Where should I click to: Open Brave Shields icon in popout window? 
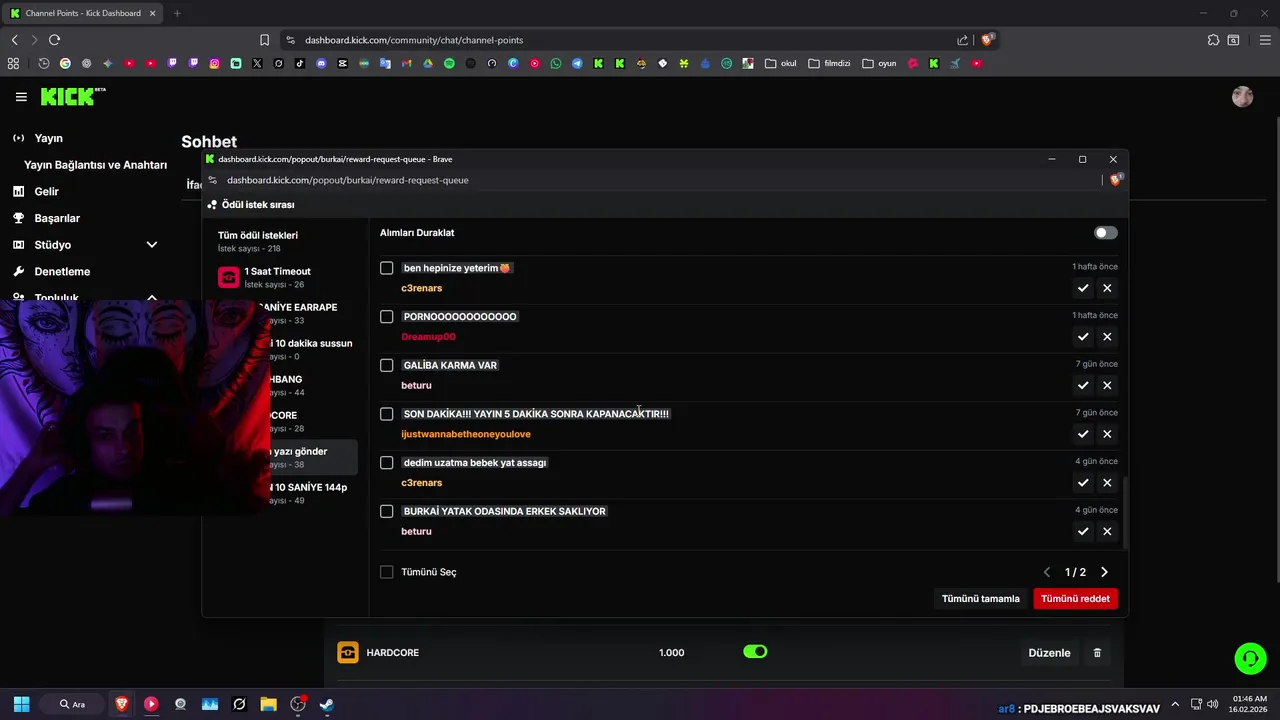point(1116,180)
